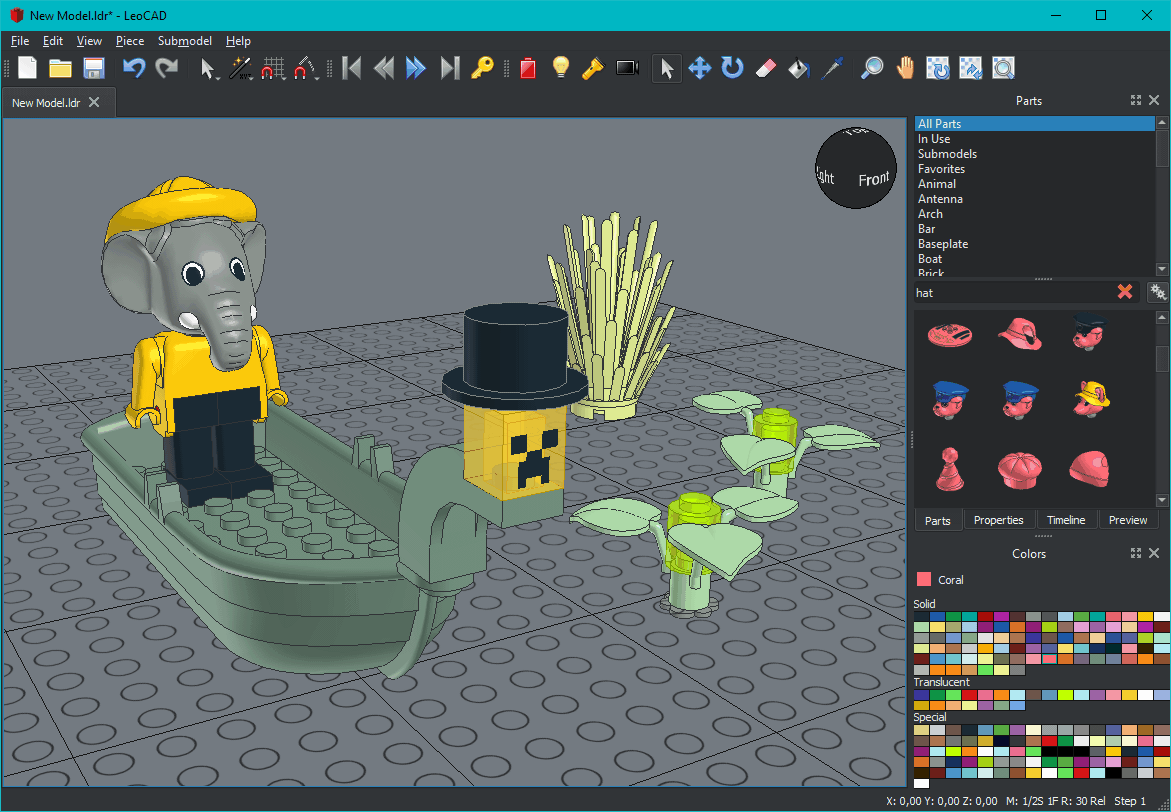This screenshot has width=1171, height=812.
Task: Go back to the previous step
Action: click(384, 68)
